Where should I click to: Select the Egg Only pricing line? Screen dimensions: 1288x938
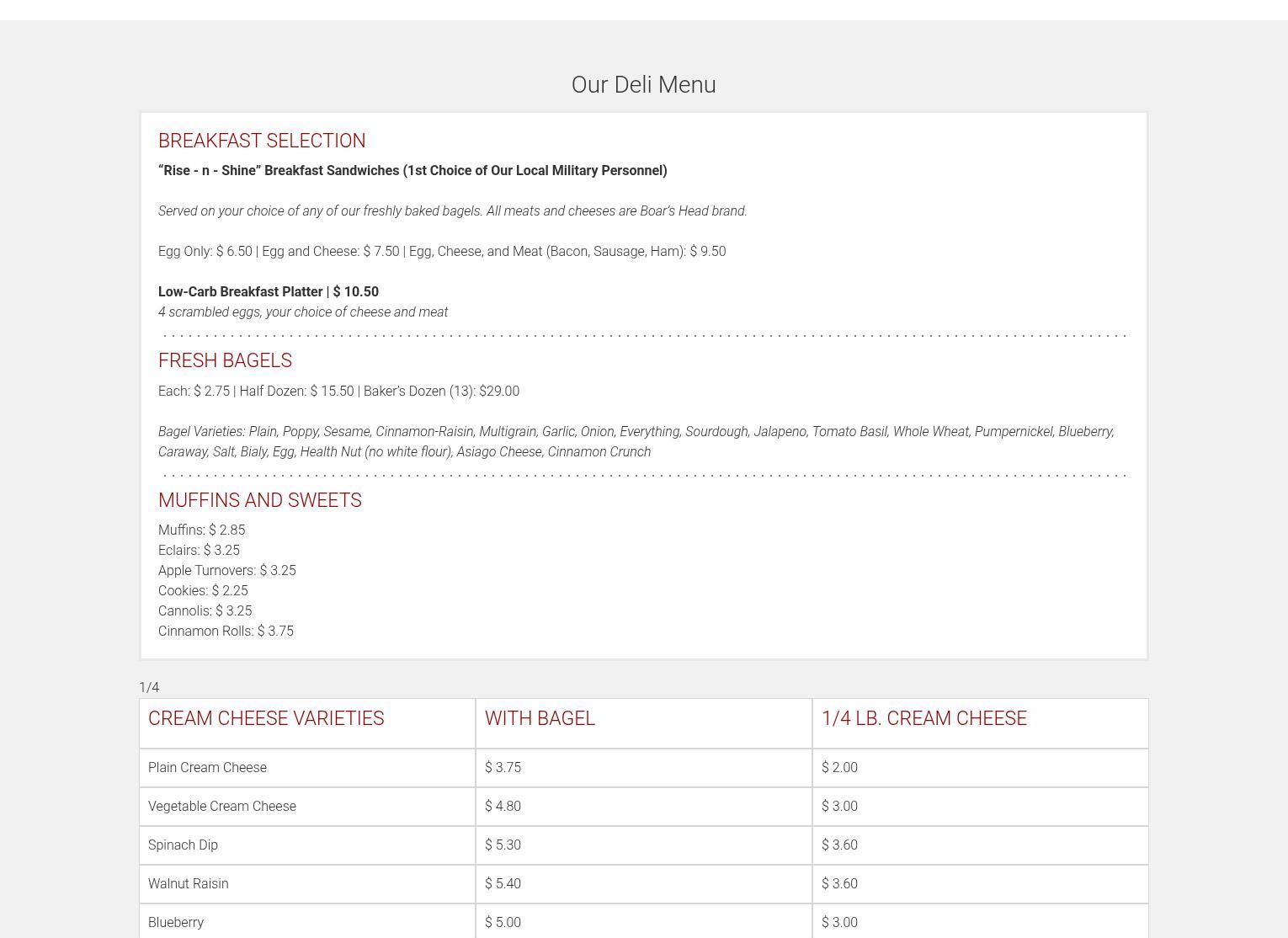[x=441, y=252]
